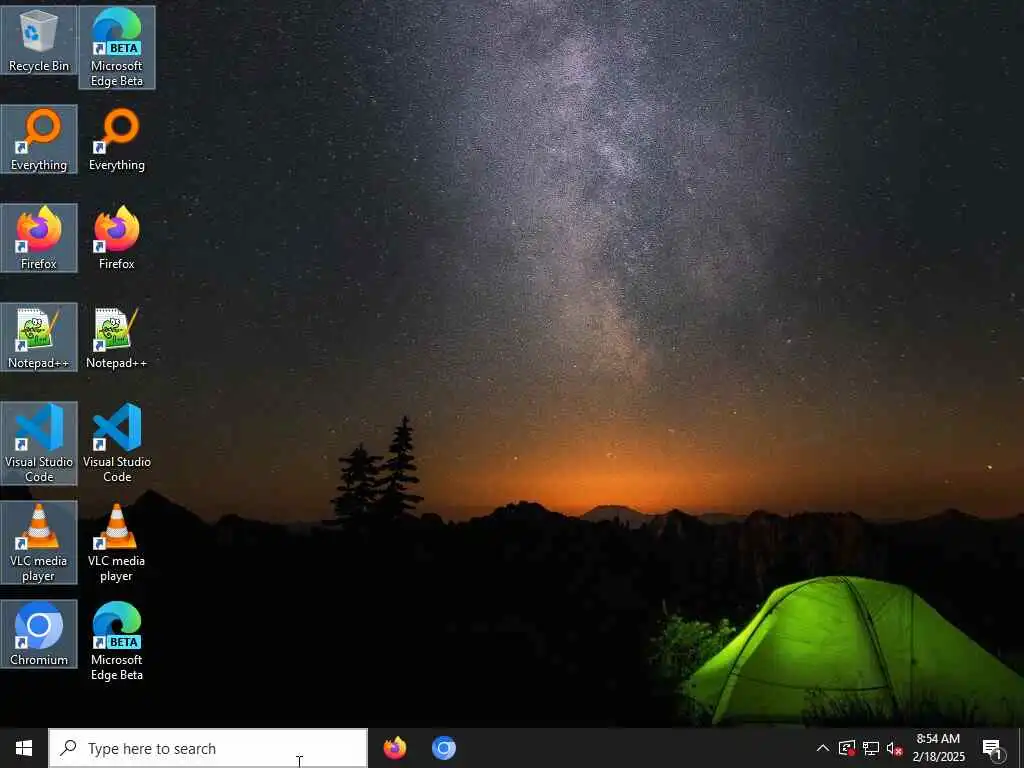Open the Windows Start menu
The width and height of the screenshot is (1024, 768).
[x=24, y=748]
